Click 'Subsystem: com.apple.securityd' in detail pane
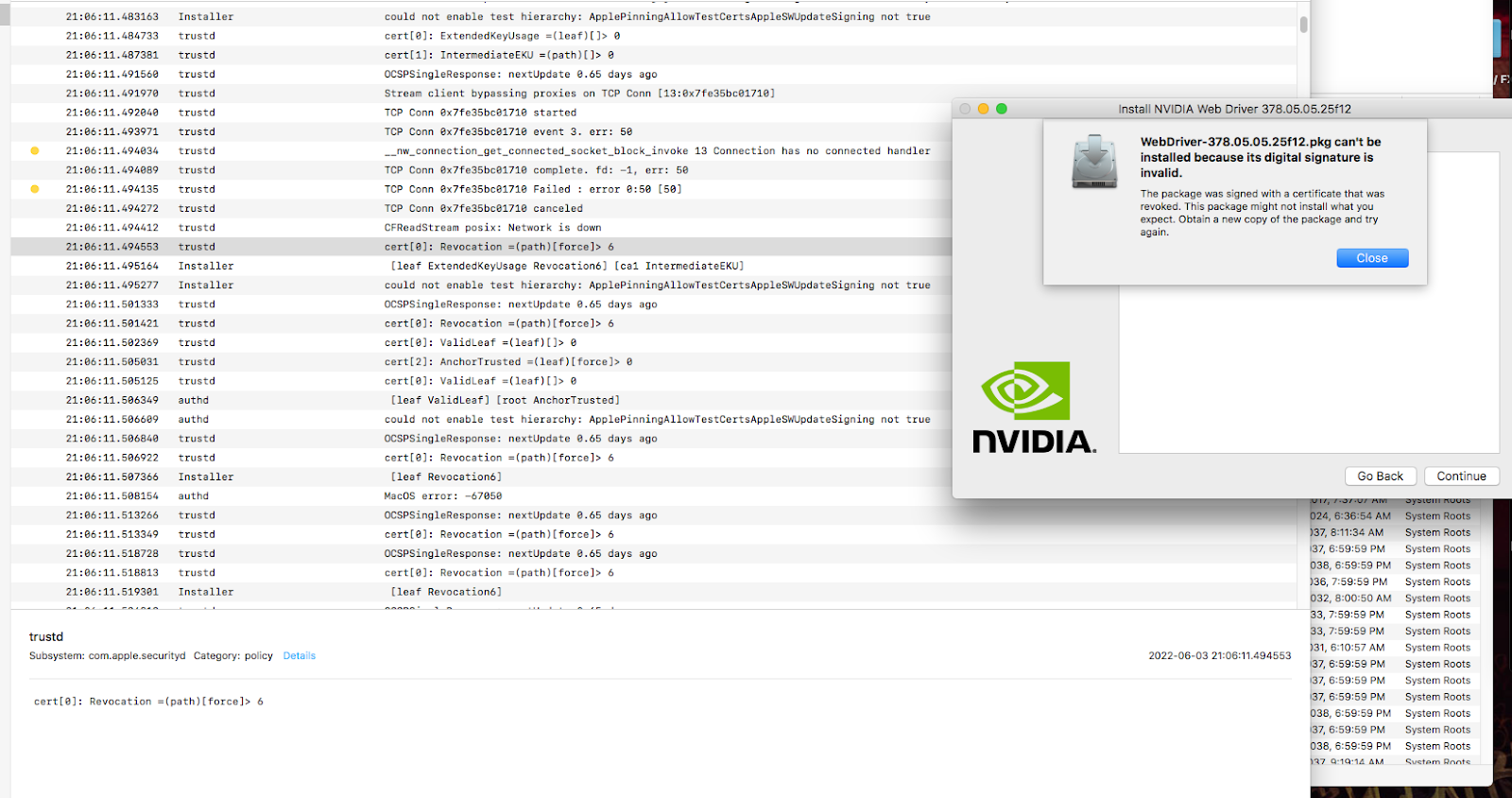The width and height of the screenshot is (1512, 798). [x=107, y=655]
